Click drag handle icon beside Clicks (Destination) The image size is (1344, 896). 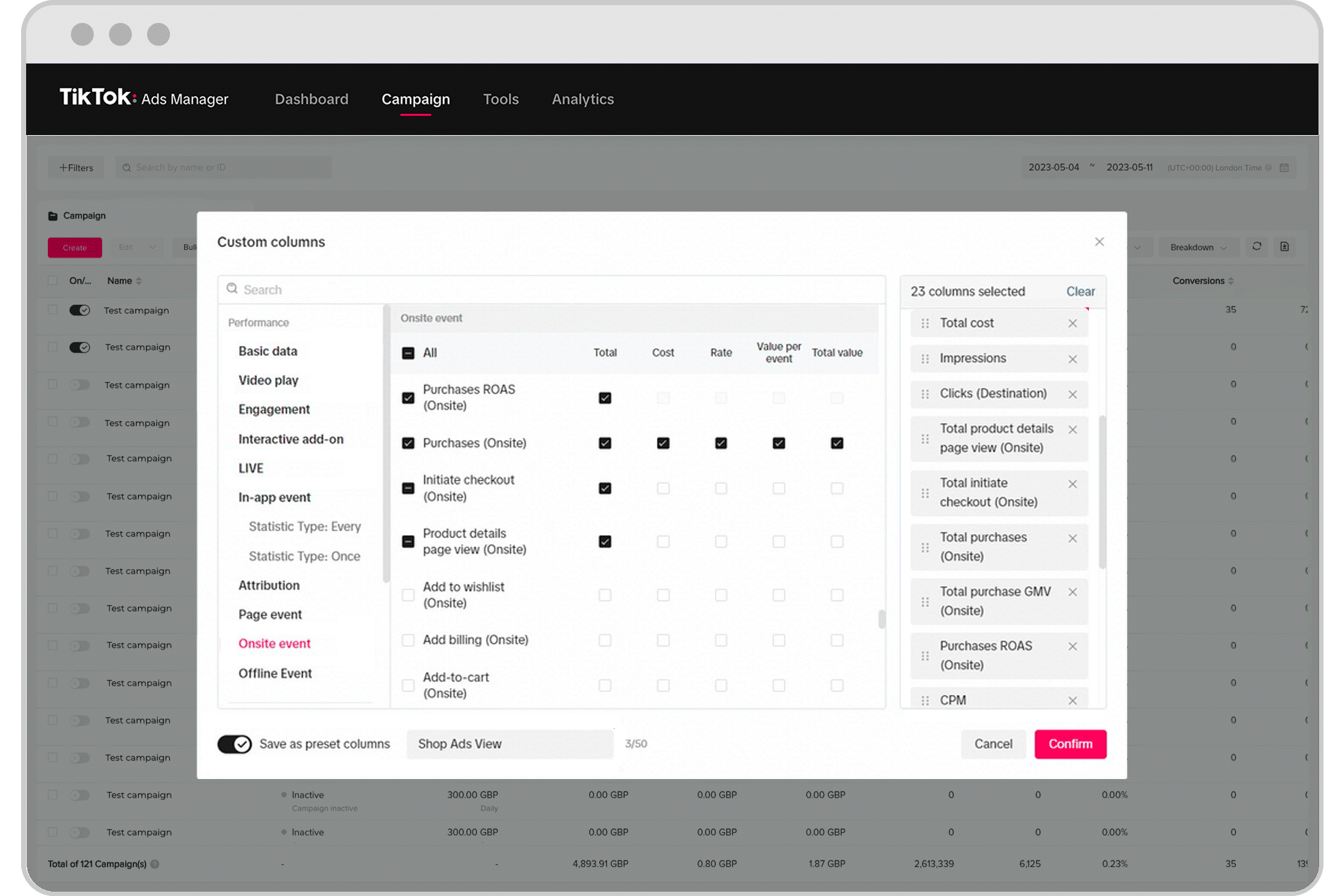tap(925, 394)
